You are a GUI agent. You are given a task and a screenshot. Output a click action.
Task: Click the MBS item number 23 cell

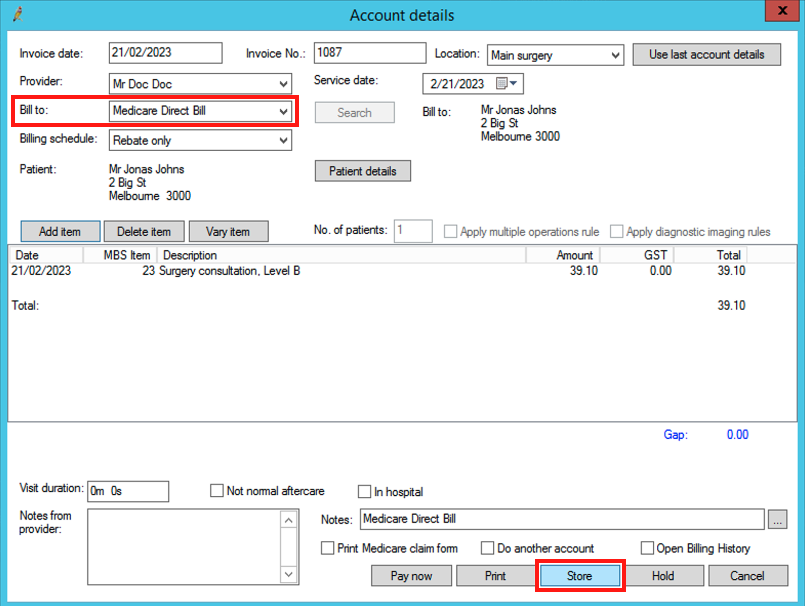pos(148,271)
